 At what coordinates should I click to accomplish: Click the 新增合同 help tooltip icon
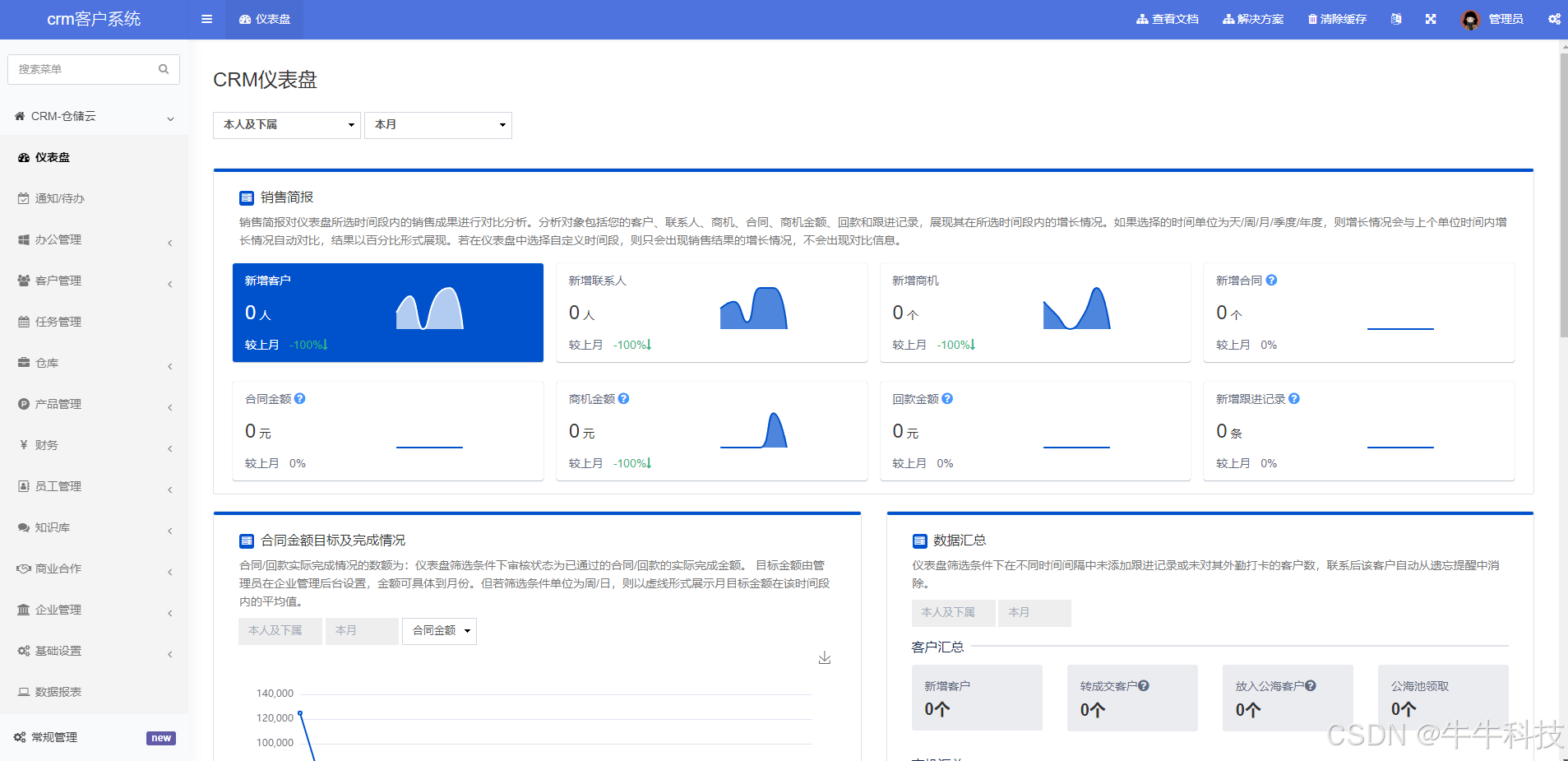point(1271,280)
